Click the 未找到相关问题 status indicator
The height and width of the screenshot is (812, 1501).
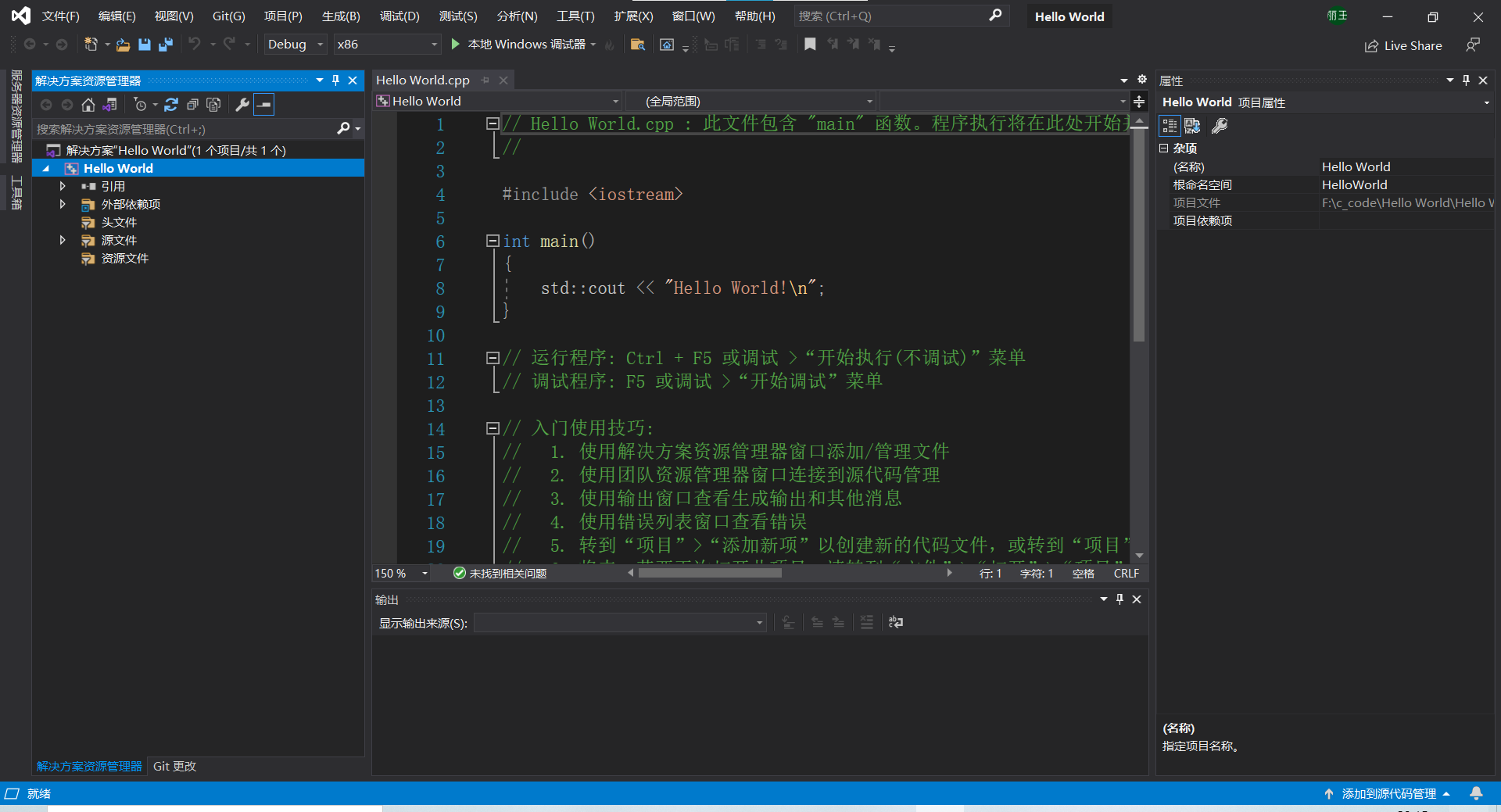click(500, 573)
